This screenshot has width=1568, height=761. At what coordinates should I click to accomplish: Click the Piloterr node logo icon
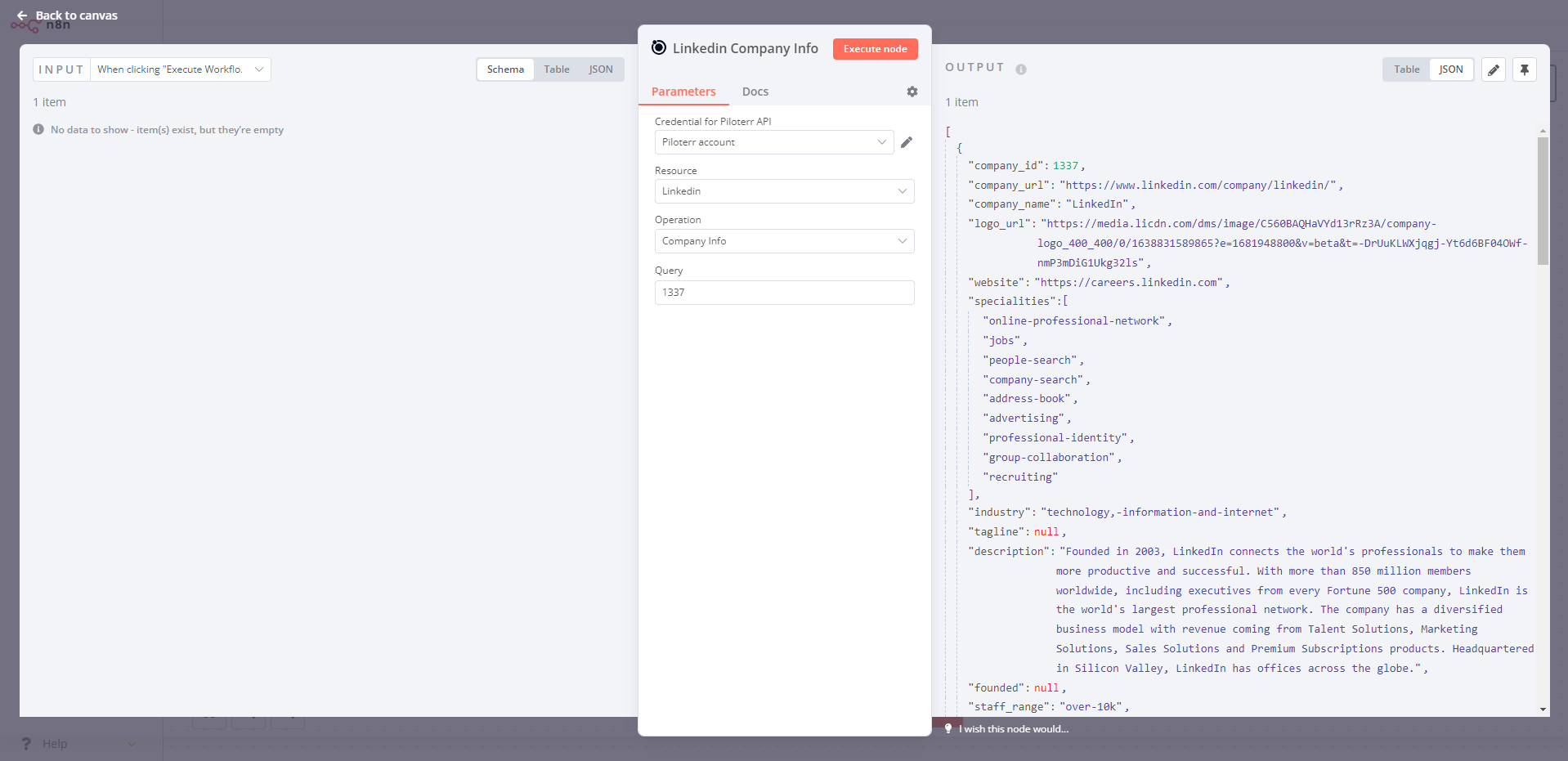[x=659, y=47]
